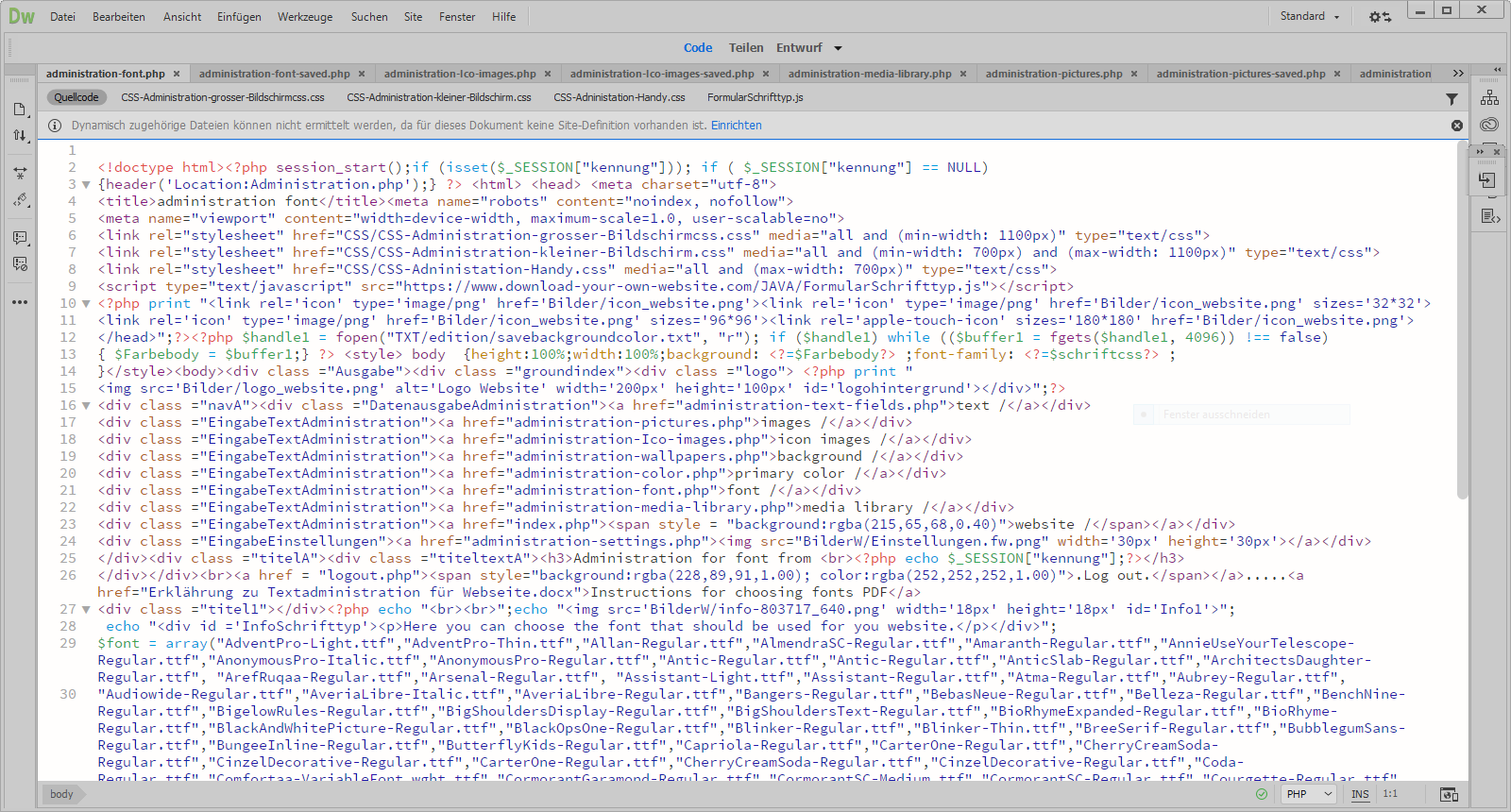Click Expand all code icon

(20, 174)
